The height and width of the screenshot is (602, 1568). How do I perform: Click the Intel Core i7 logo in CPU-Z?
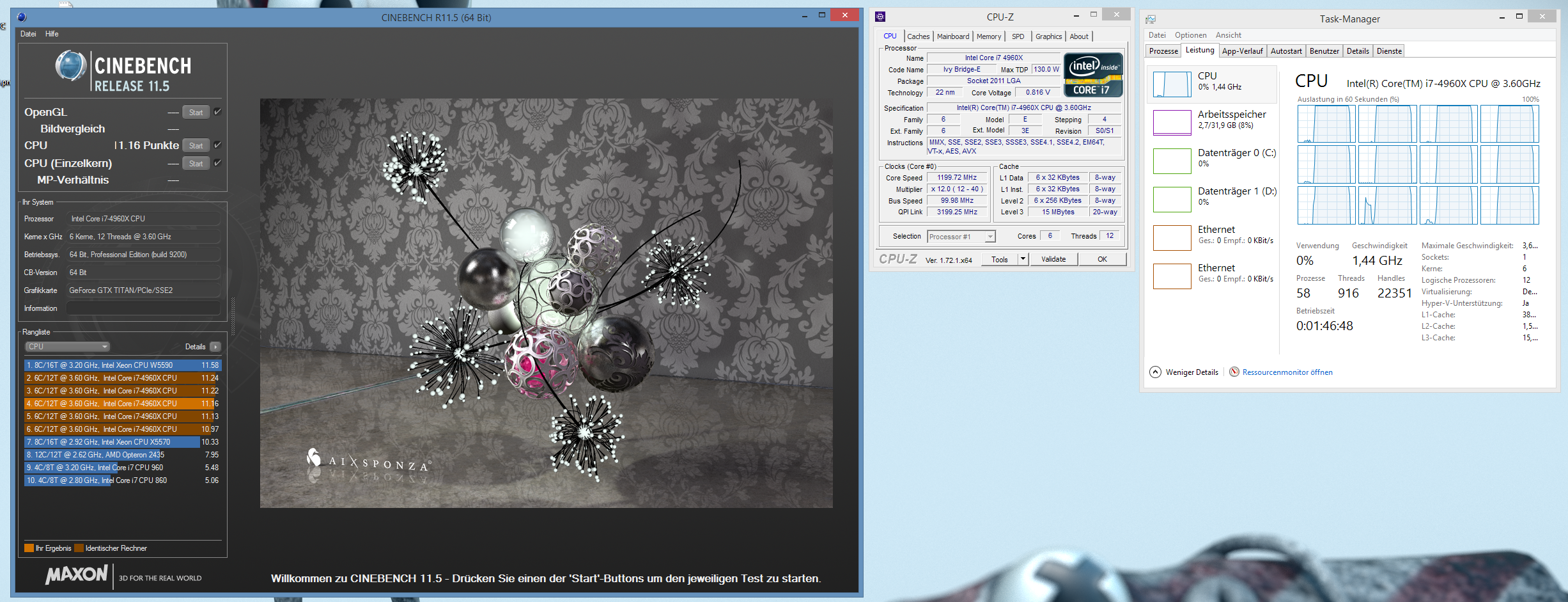[x=1093, y=75]
